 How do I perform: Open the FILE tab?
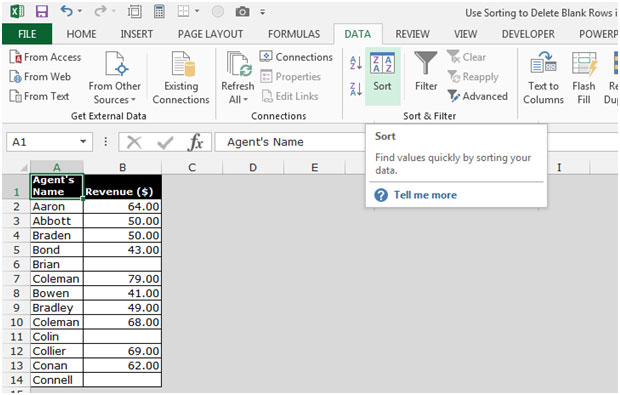point(27,34)
